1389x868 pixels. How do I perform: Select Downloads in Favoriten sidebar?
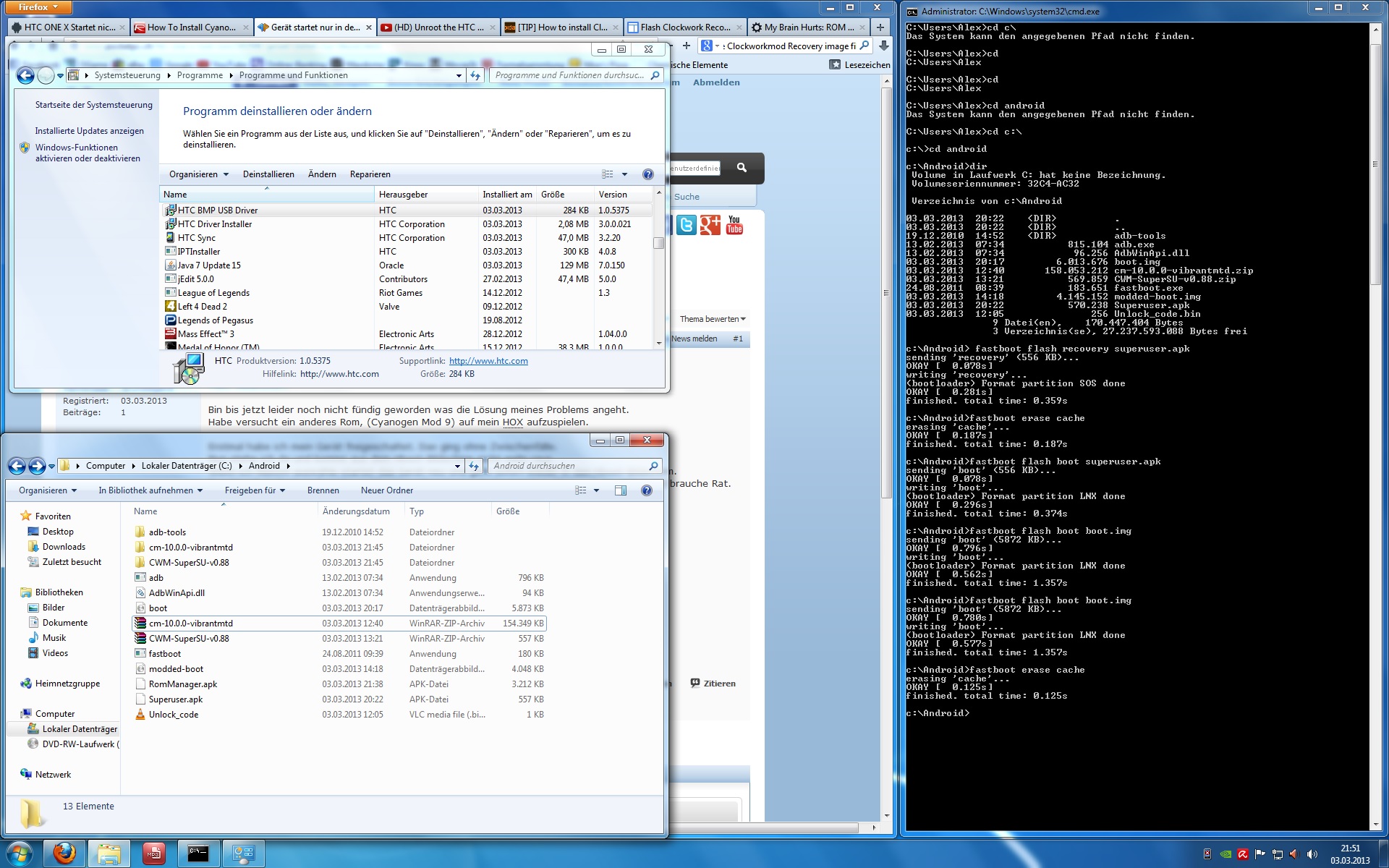(x=63, y=547)
